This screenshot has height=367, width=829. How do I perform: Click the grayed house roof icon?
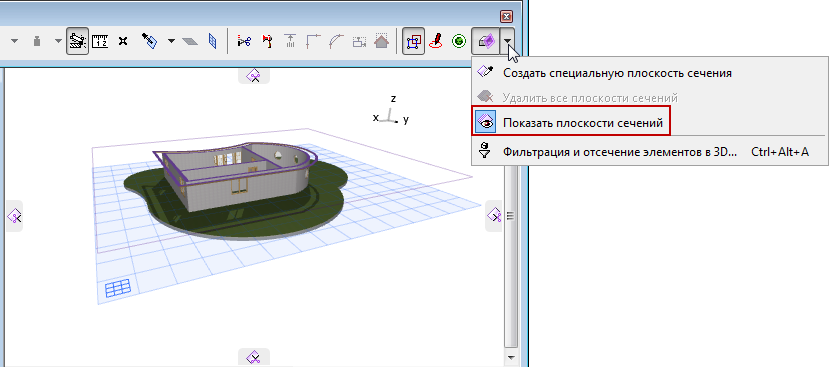382,41
